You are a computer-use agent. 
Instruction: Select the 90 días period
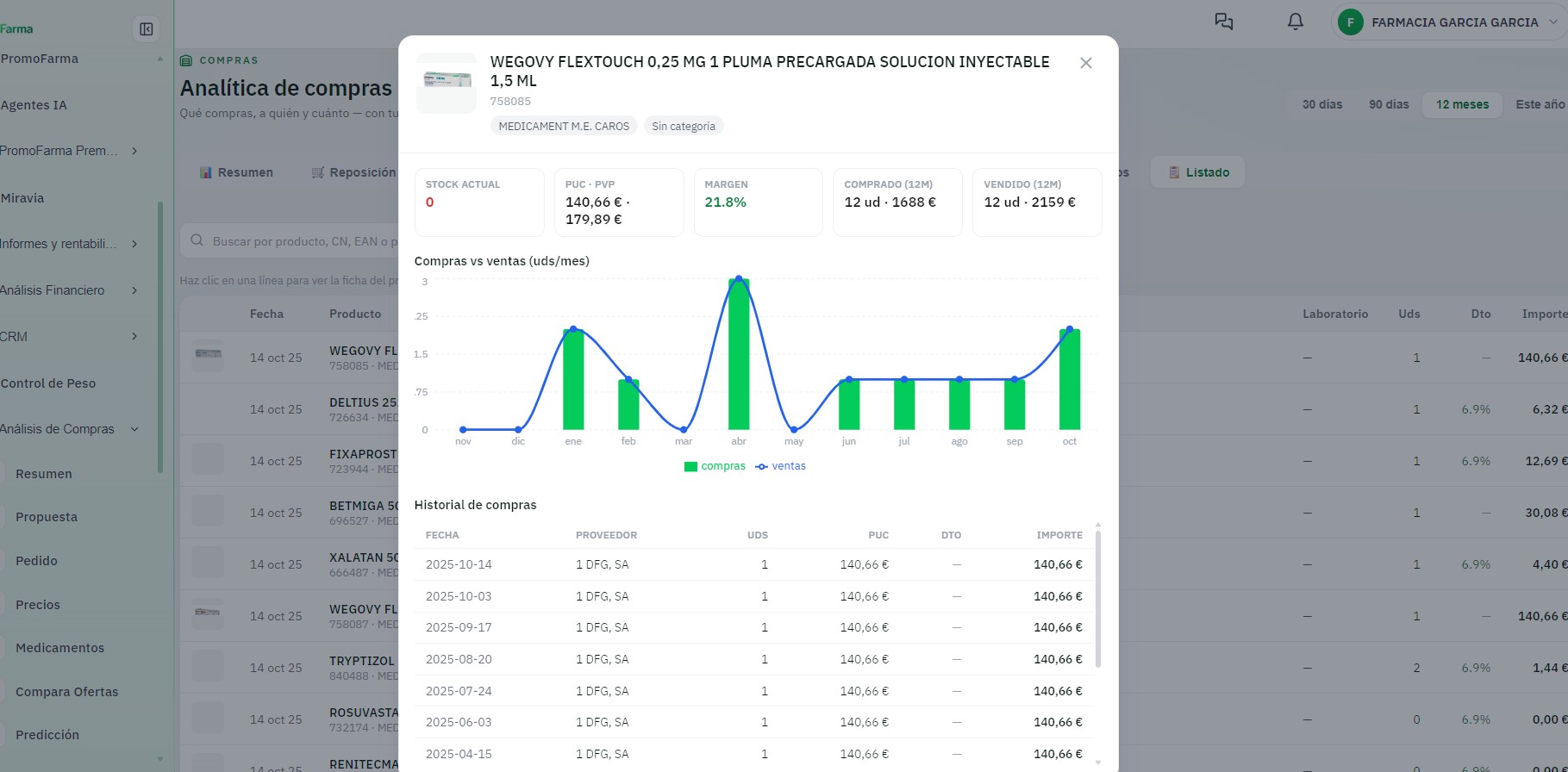pos(1389,104)
